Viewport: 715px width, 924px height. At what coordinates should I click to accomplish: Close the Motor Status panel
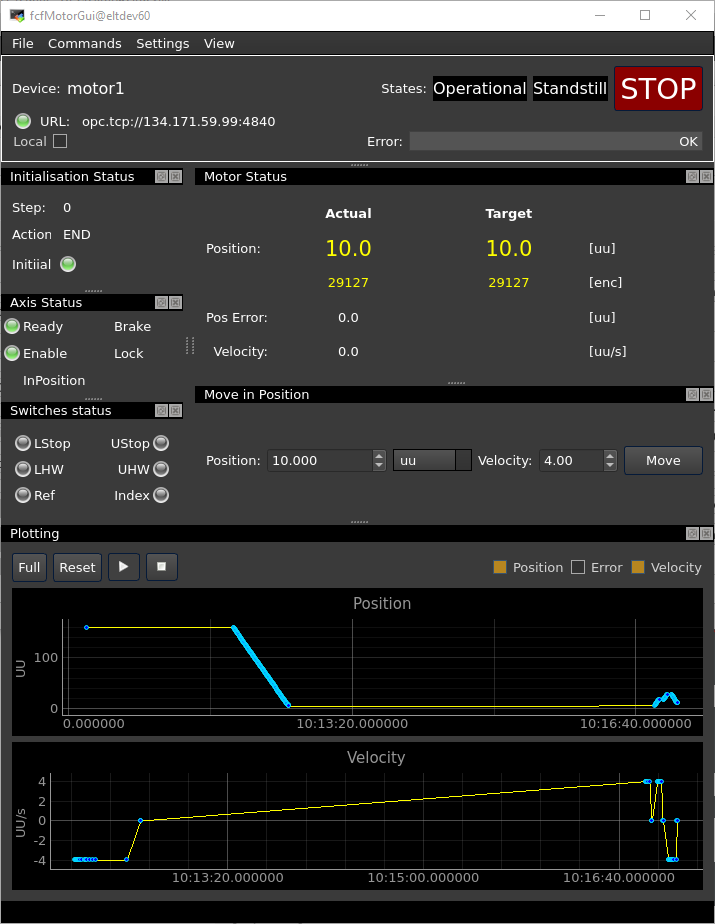pyautogui.click(x=706, y=176)
